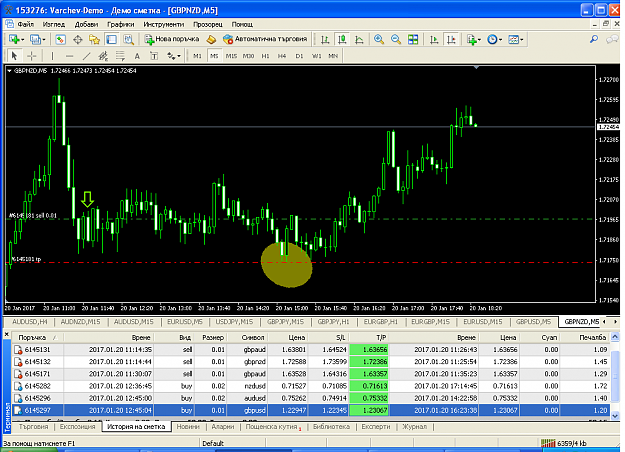
Task: Select the horizontal line tool
Action: (69, 56)
